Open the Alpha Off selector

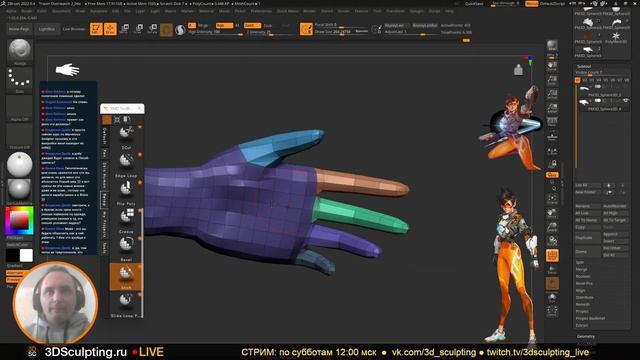[19, 107]
